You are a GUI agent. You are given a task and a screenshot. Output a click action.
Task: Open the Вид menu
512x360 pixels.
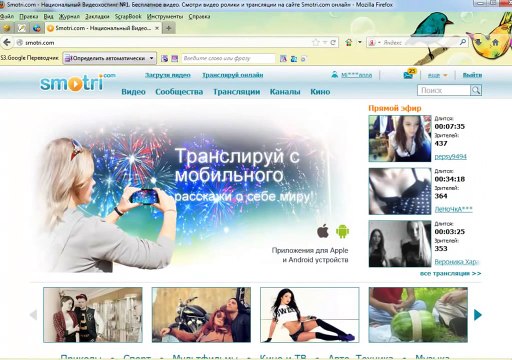(x=48, y=16)
